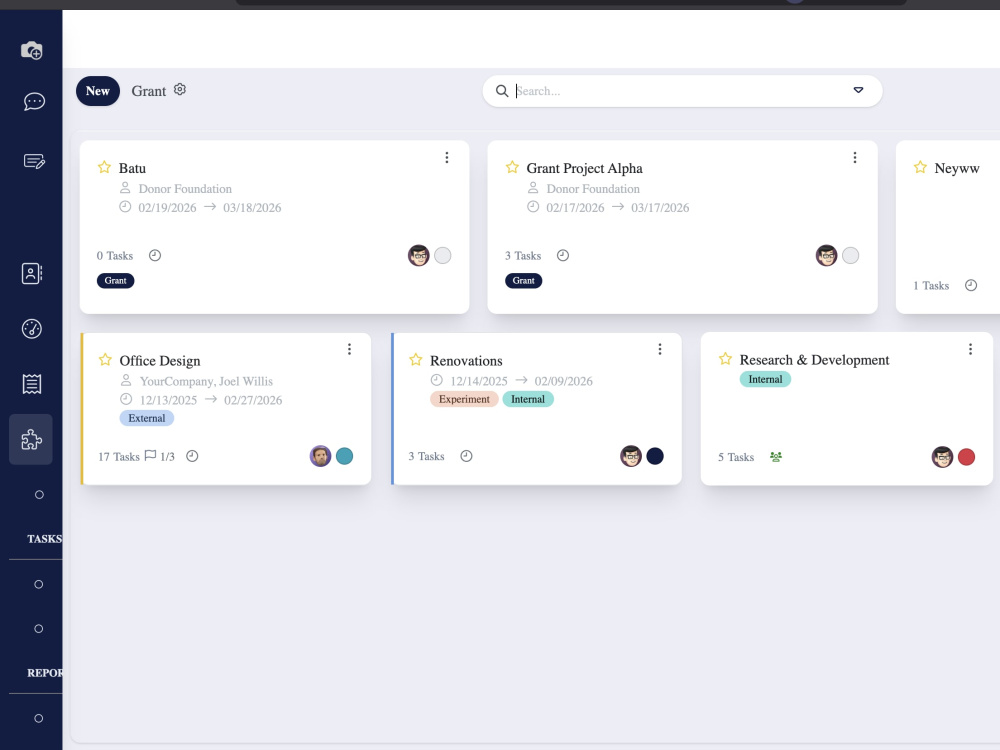Screen dimensions: 1000x750
Task: Select the REPORTING section in sidebar
Action: tap(45, 673)
